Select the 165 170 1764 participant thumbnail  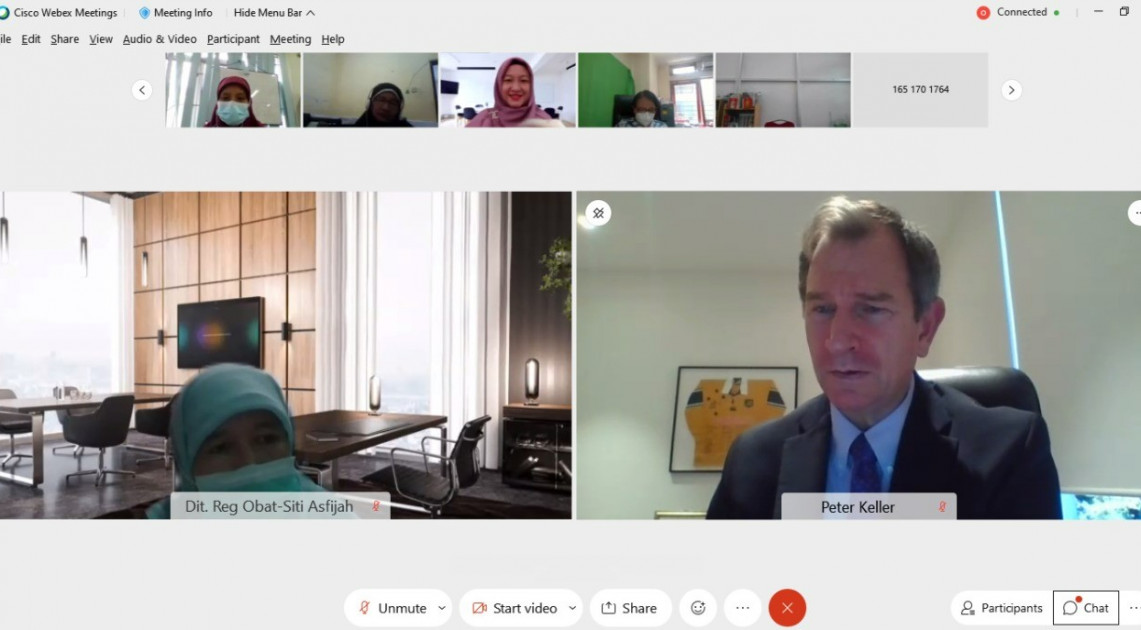tap(921, 89)
